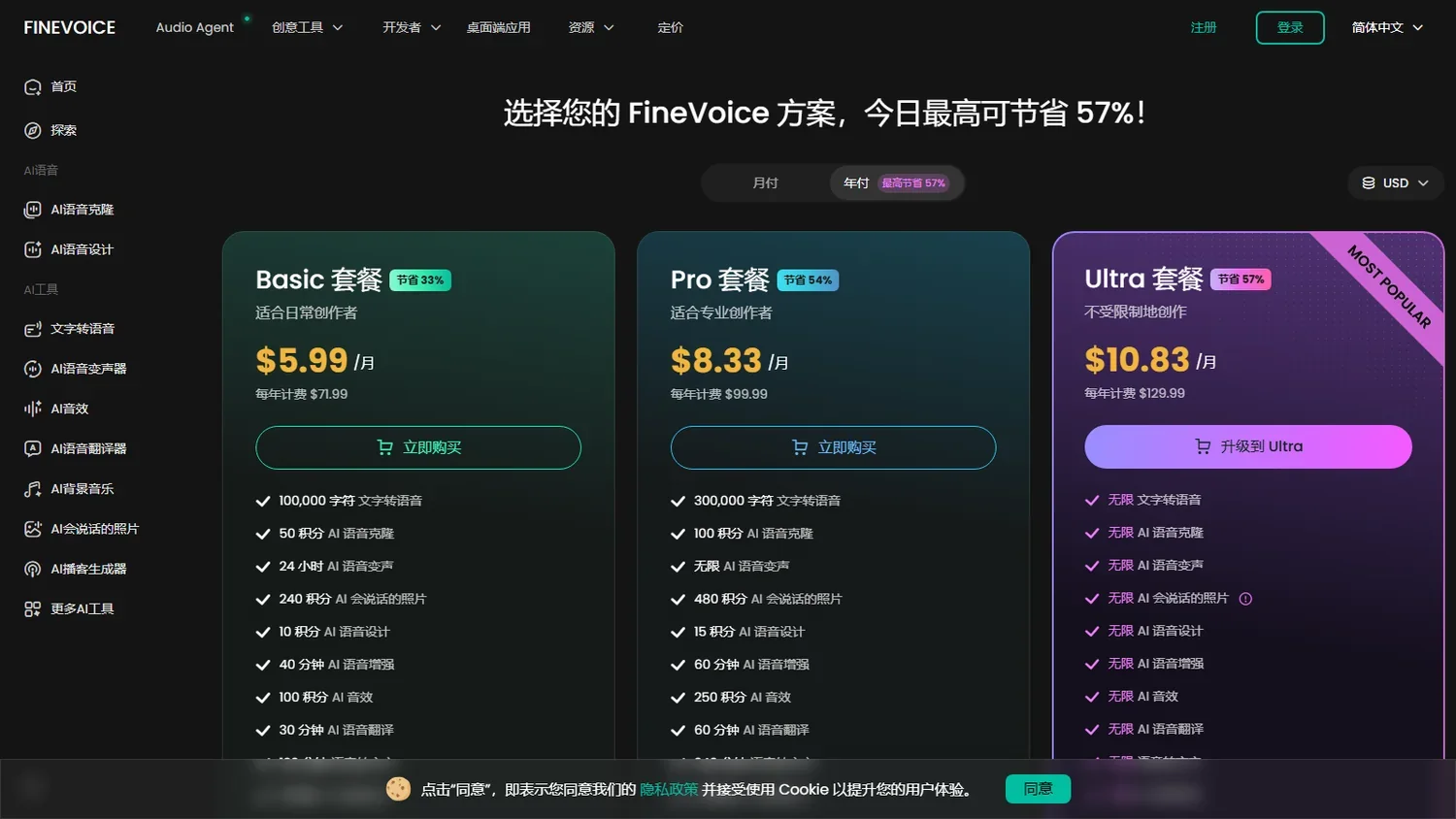The image size is (1456, 819).
Task: Click the coin icon in USD selector
Action: 1369,182
